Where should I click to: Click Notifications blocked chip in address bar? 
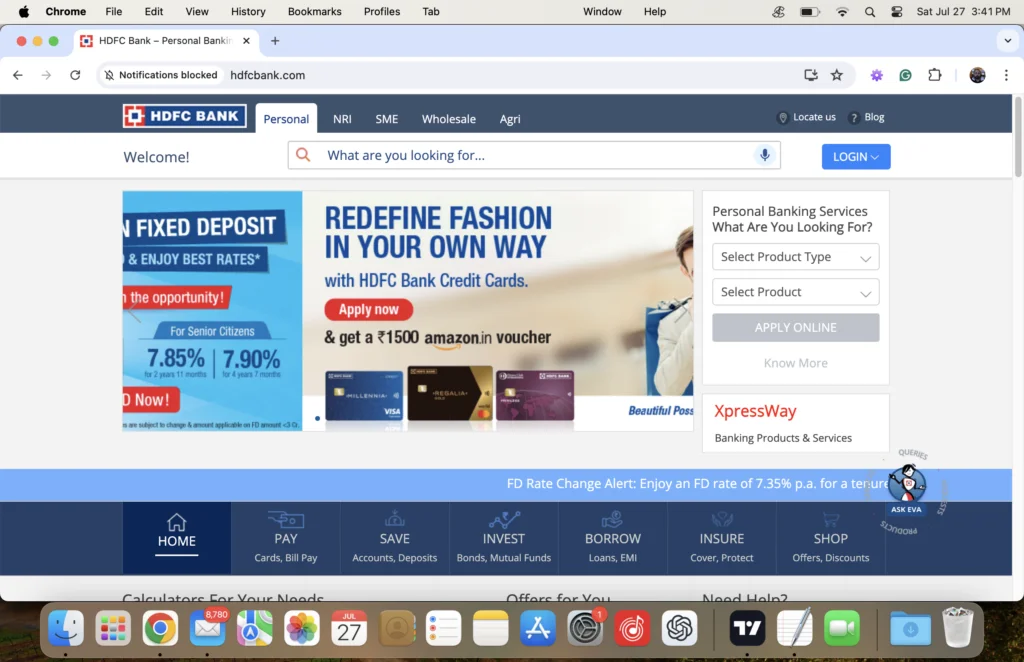(x=161, y=75)
